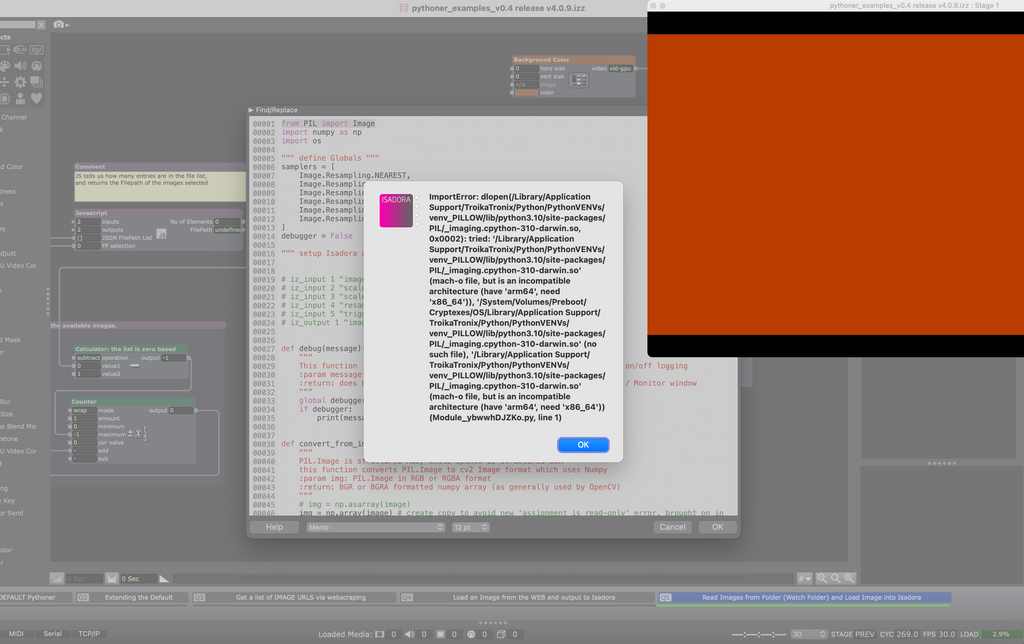1024x644 pixels.
Task: Dismiss the ImportError alert with OK
Action: [x=583, y=445]
